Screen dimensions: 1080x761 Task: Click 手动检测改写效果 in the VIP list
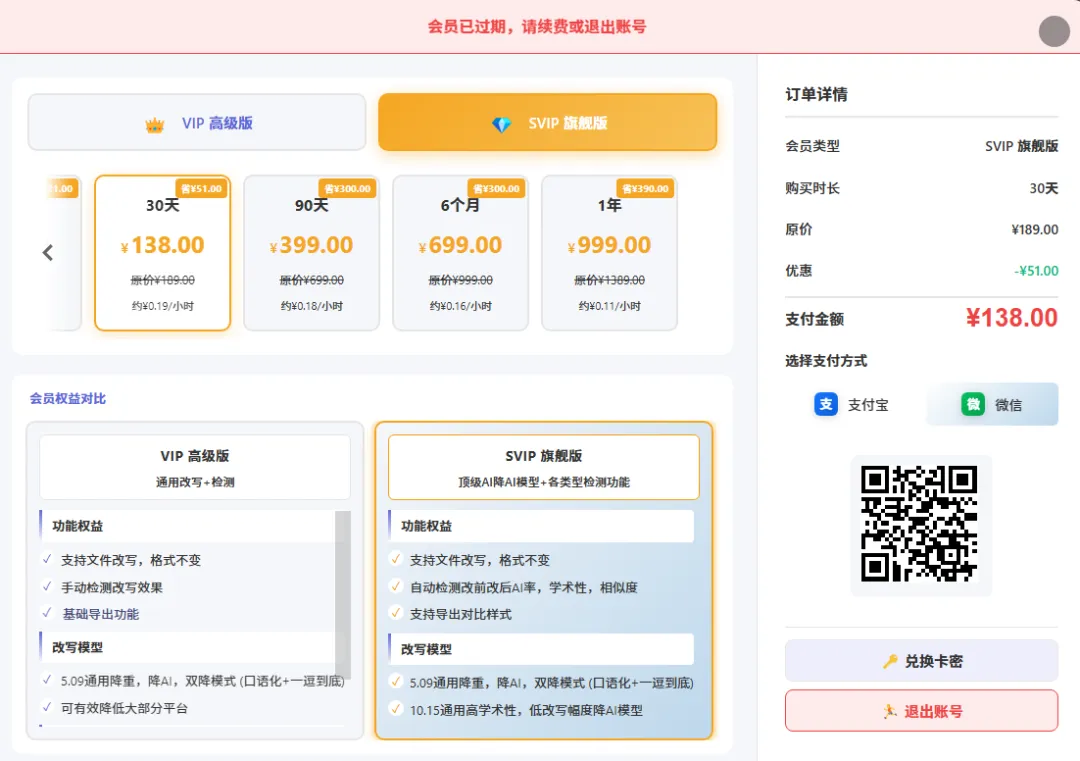click(x=112, y=587)
